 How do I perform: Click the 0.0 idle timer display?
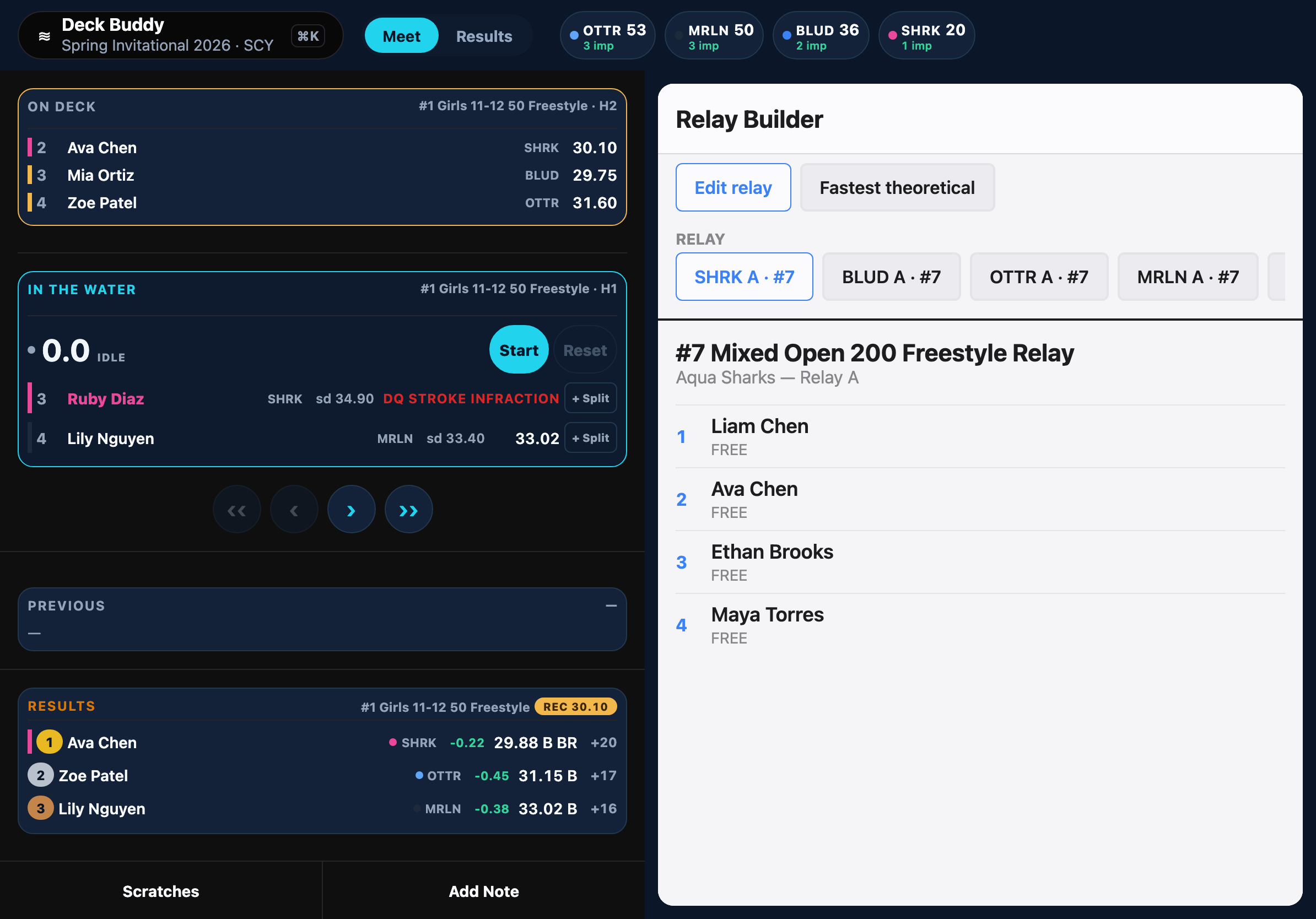click(66, 350)
